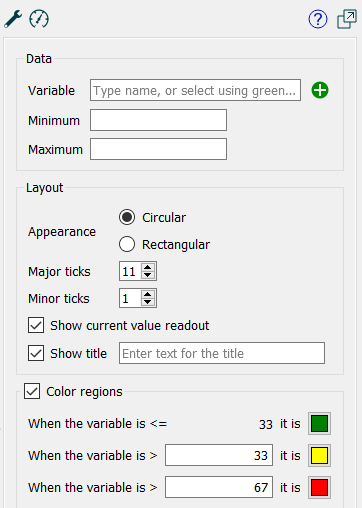Increase Major ticks with up arrow

148,267
